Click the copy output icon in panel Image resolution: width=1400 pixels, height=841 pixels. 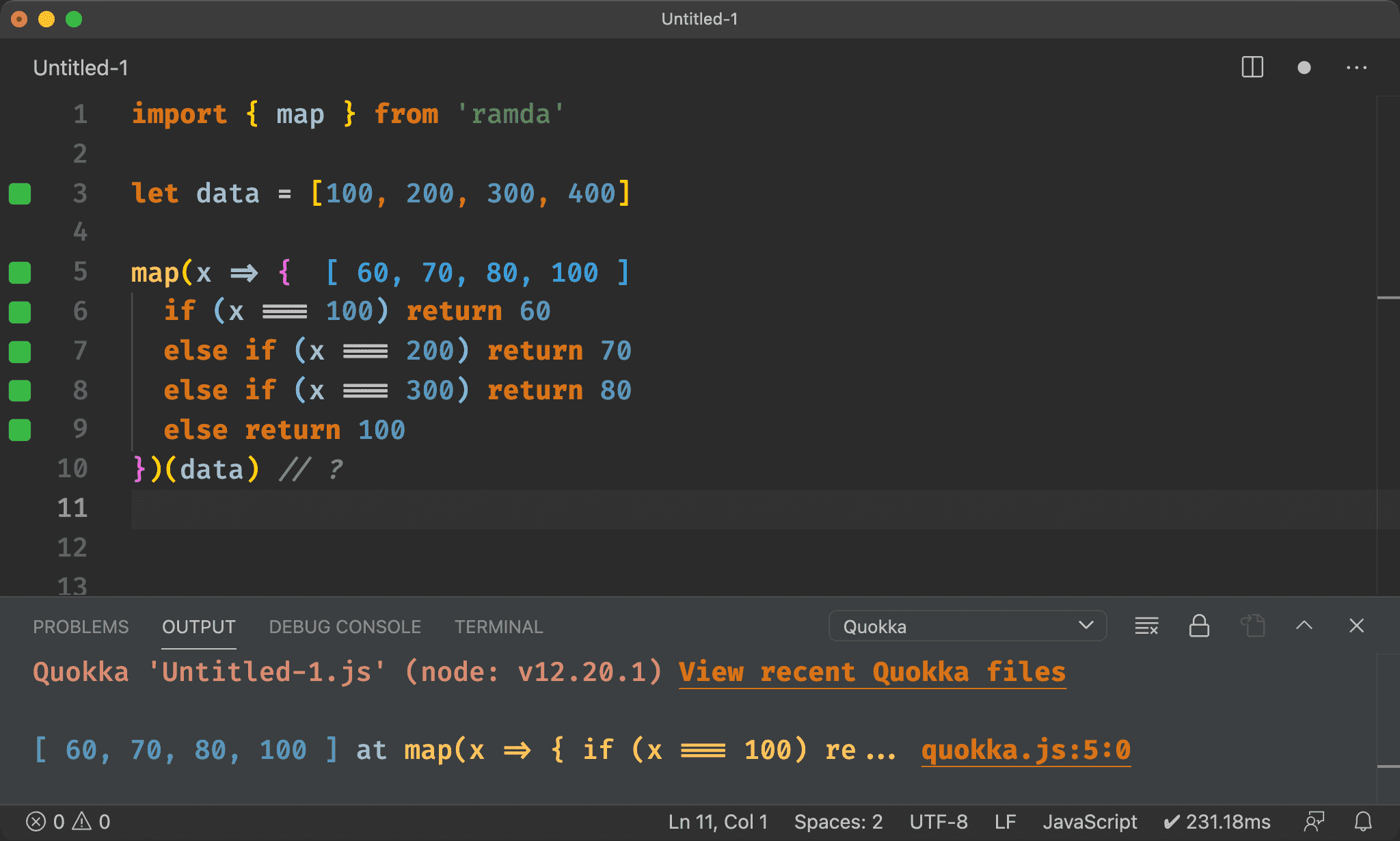point(1252,627)
